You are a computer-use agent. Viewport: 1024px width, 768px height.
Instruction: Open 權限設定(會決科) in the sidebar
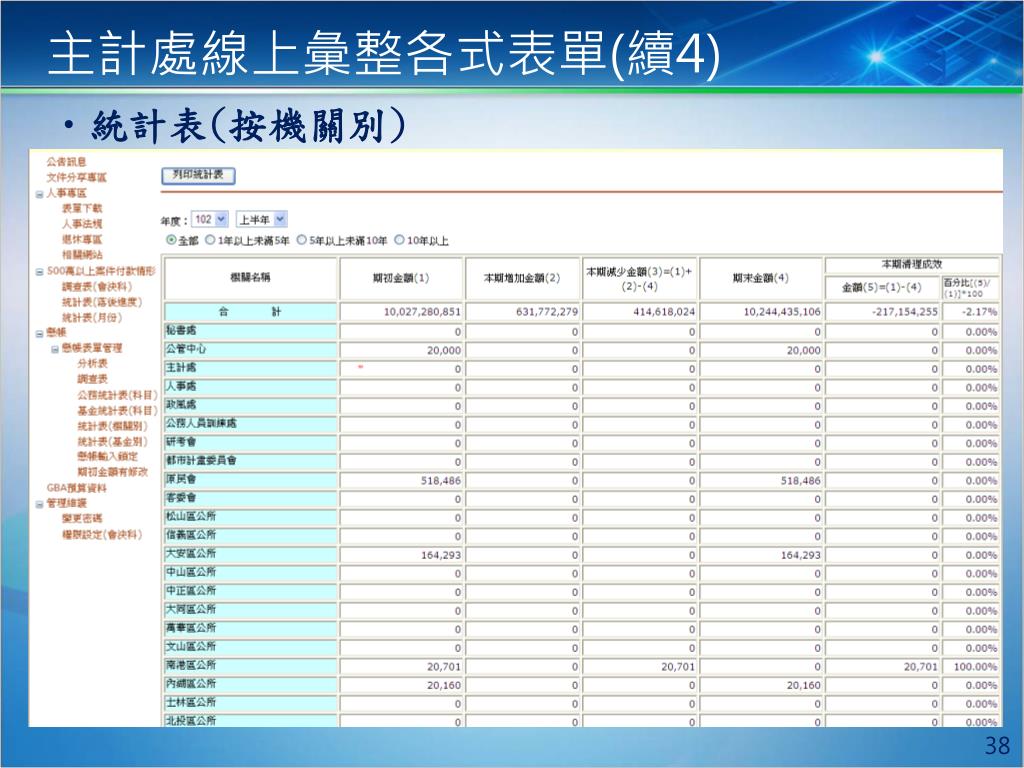tap(102, 534)
